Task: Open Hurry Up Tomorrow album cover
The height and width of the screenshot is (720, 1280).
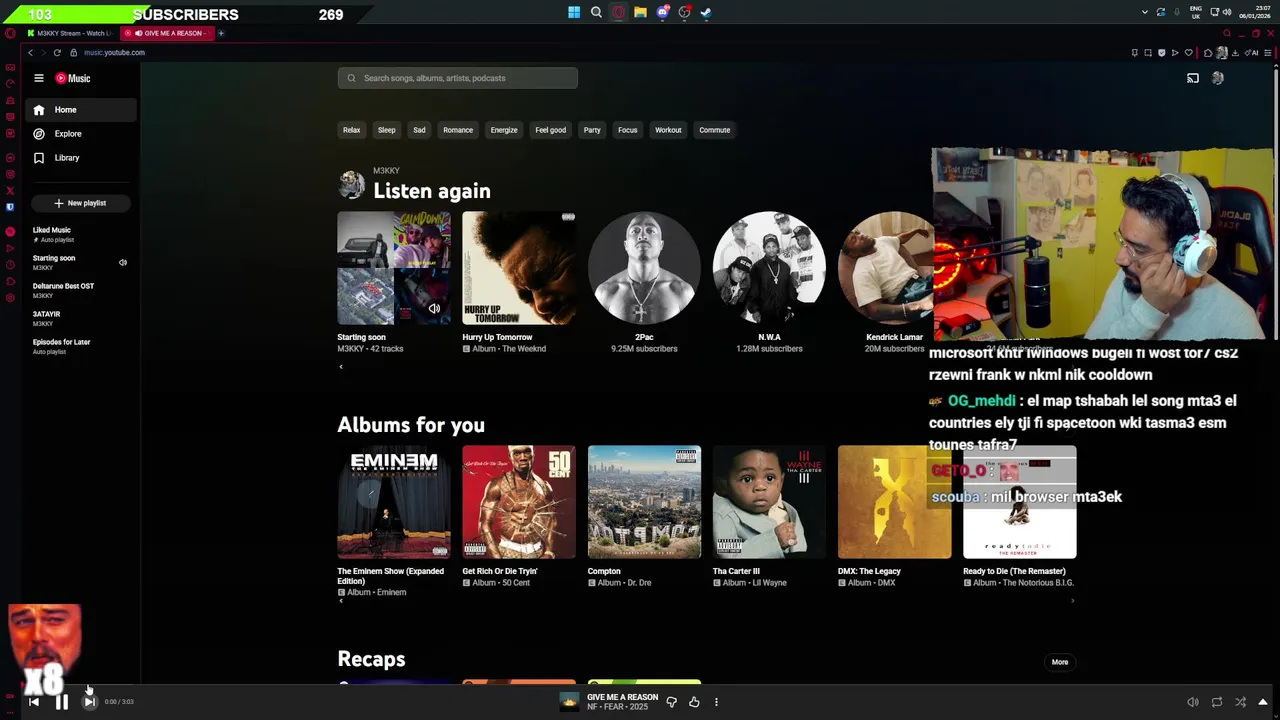Action: coord(519,268)
